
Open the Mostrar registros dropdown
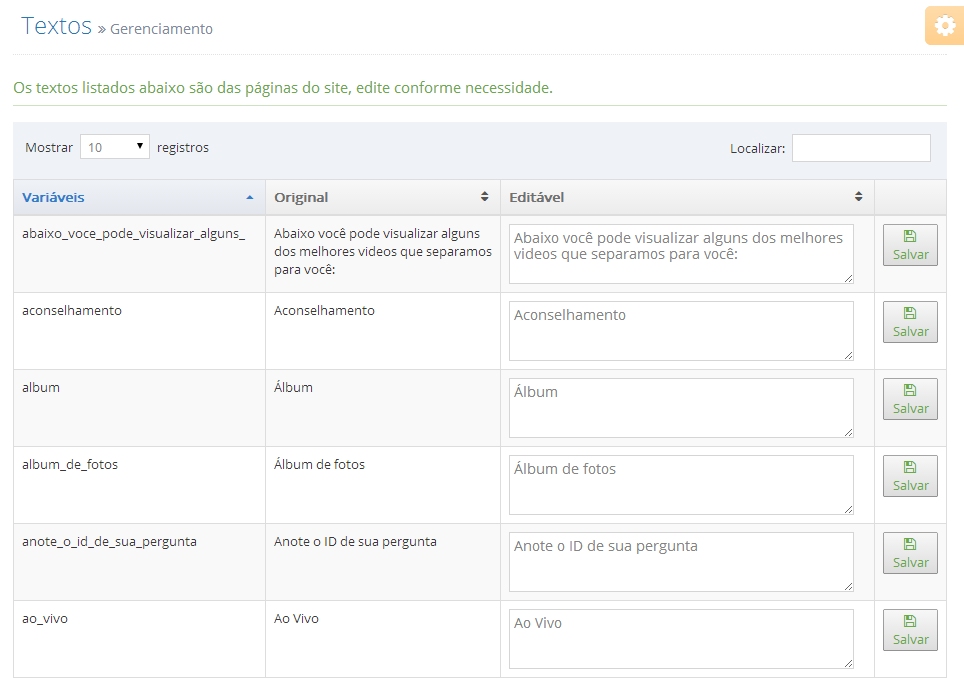point(115,147)
